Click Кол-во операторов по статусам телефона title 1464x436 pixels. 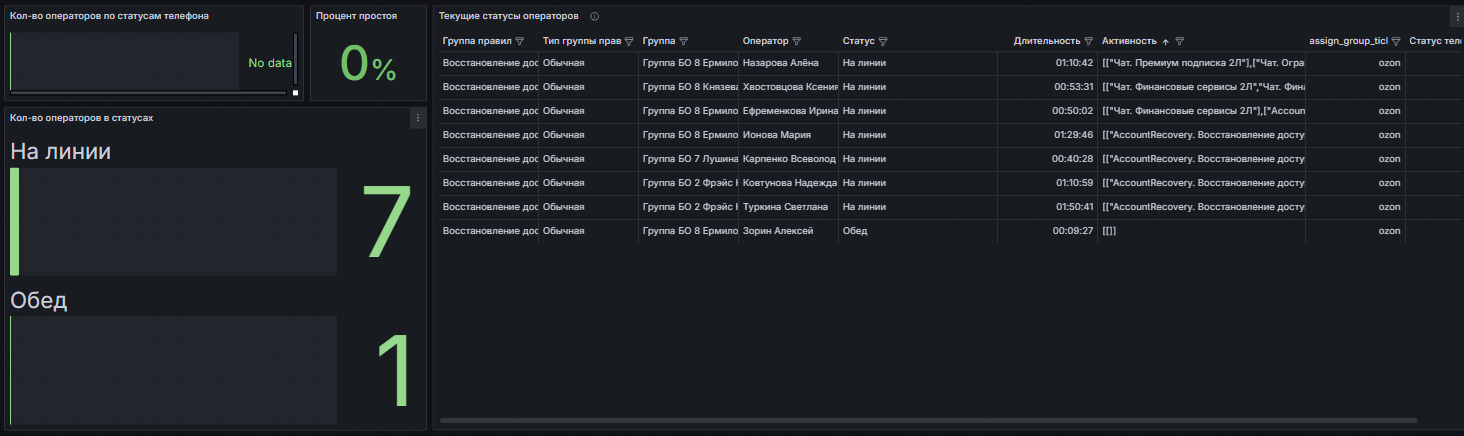(x=109, y=16)
